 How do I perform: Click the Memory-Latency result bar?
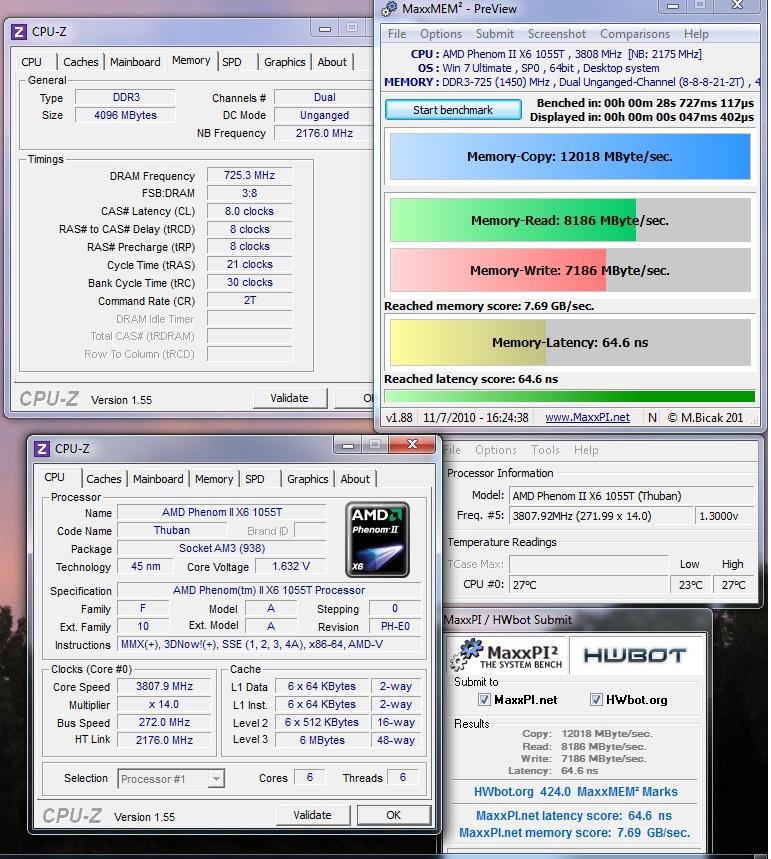click(570, 342)
